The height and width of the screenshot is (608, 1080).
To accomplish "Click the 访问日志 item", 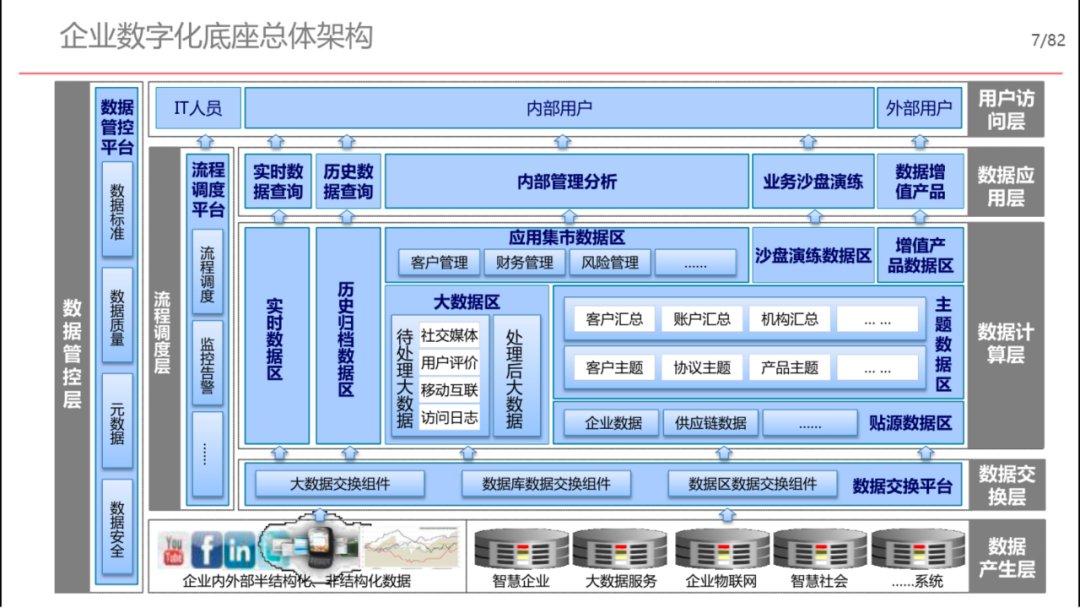I will click(x=449, y=418).
